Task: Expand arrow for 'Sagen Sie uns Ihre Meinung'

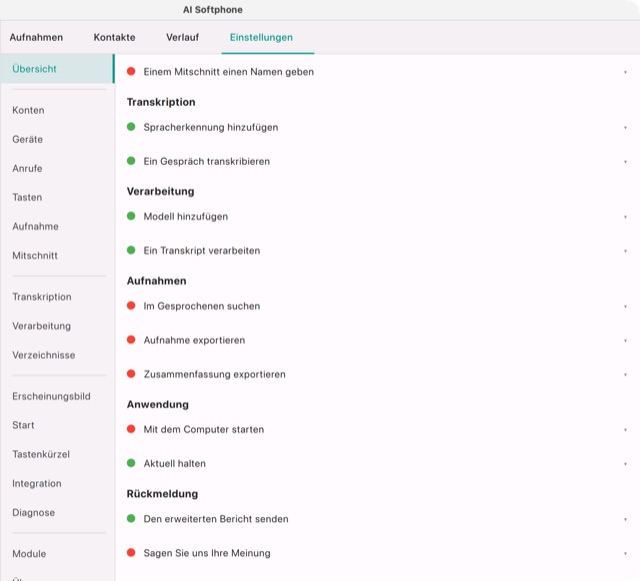Action: point(625,554)
